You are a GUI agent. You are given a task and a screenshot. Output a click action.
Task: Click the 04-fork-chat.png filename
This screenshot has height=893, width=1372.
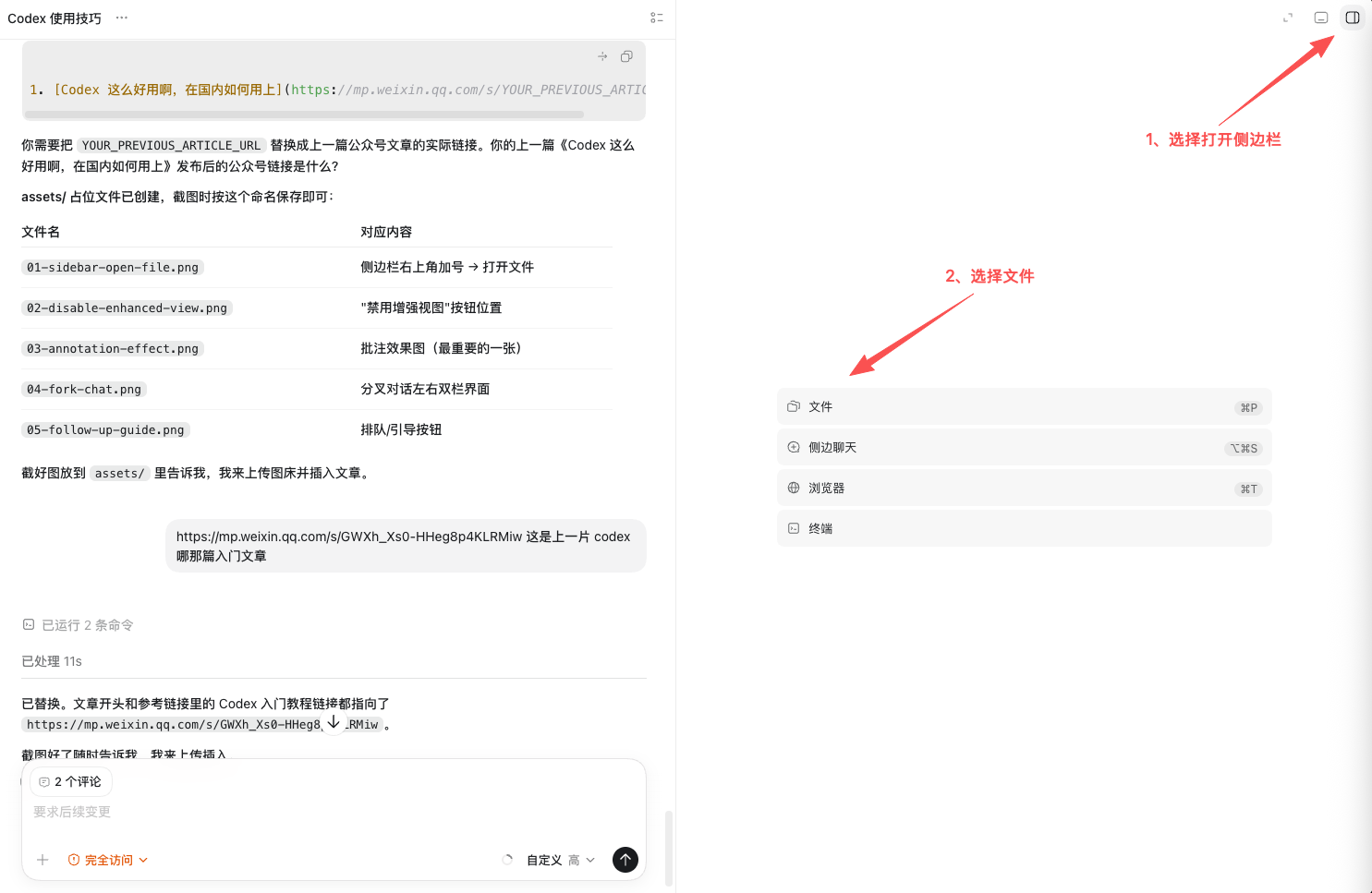pyautogui.click(x=84, y=389)
